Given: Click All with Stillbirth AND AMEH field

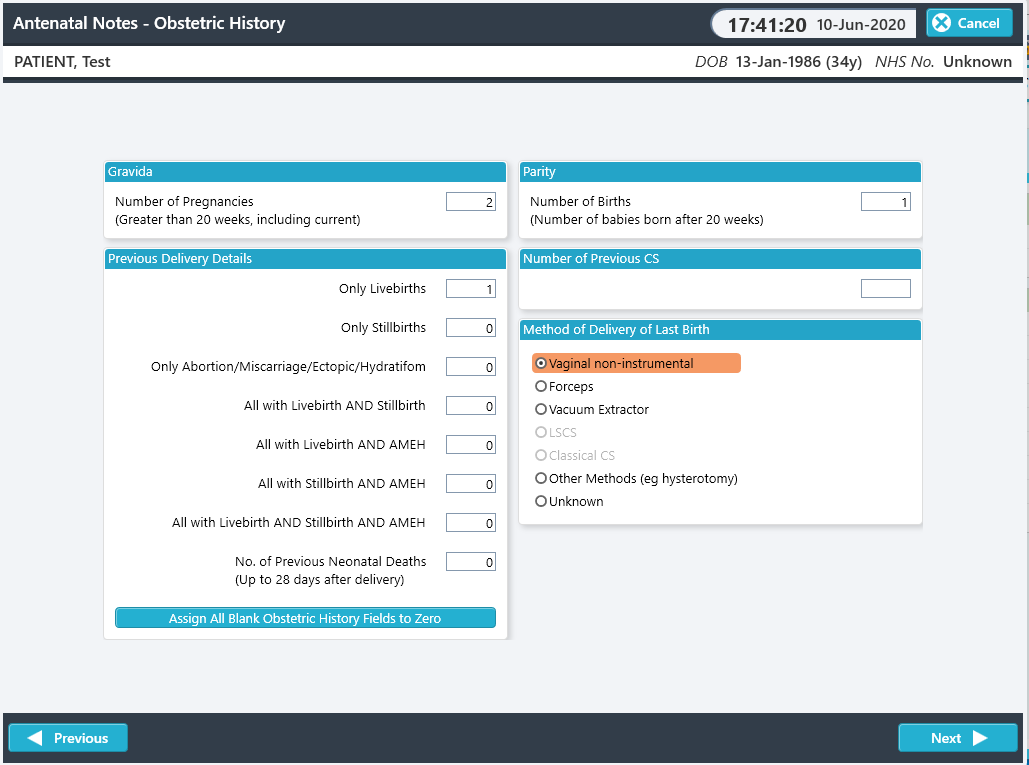Looking at the screenshot, I should (x=471, y=484).
